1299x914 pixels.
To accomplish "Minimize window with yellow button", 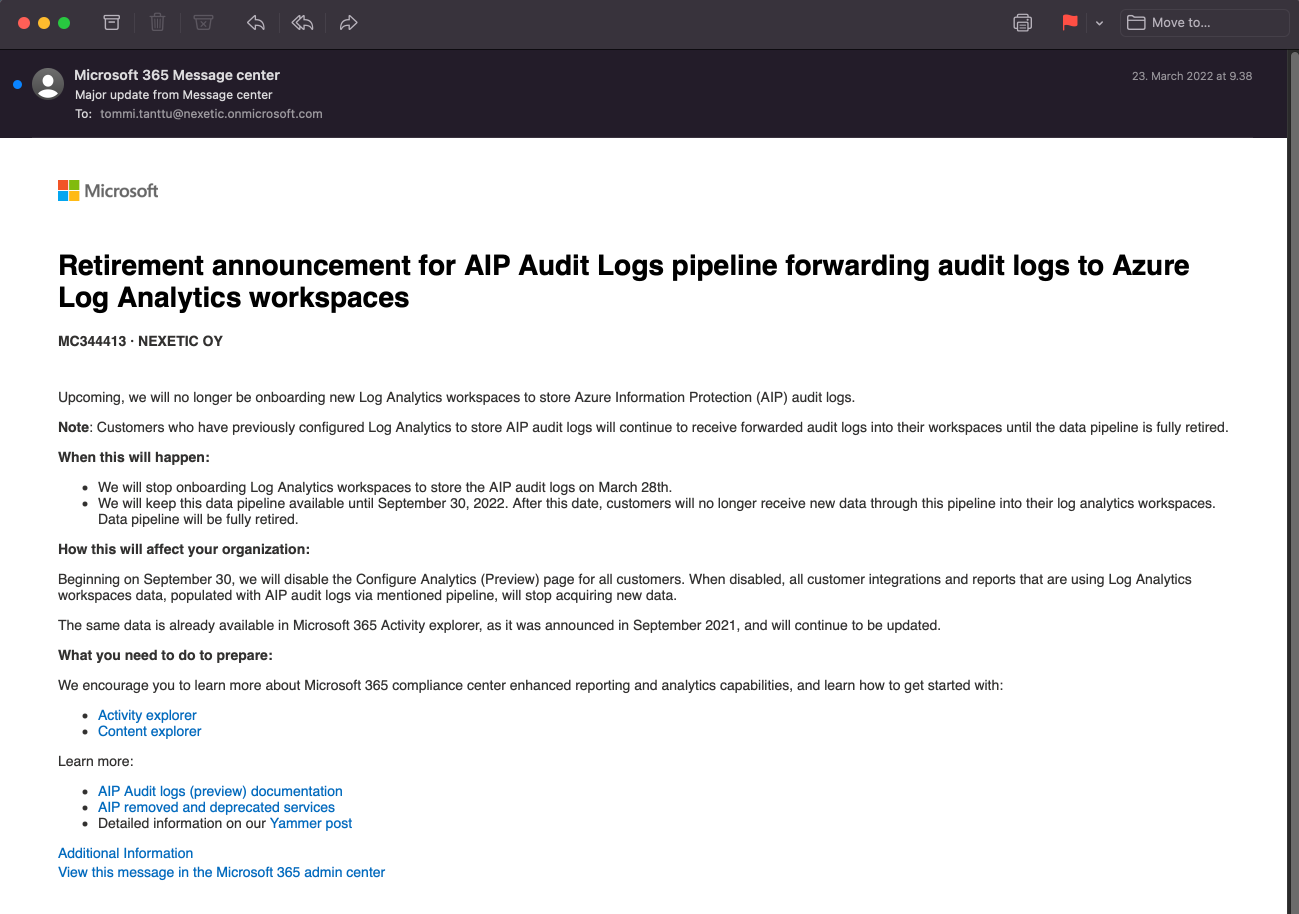I will coord(44,23).
